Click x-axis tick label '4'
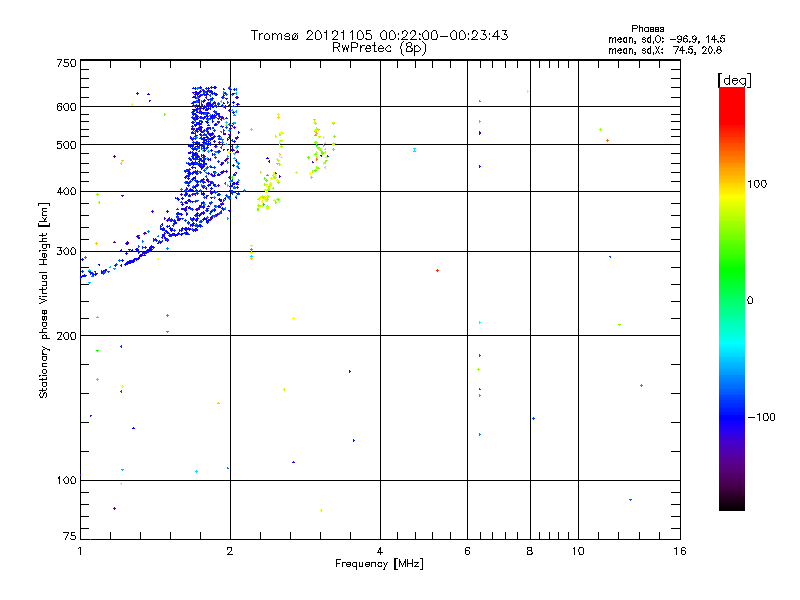800x600 pixels. tap(380, 551)
